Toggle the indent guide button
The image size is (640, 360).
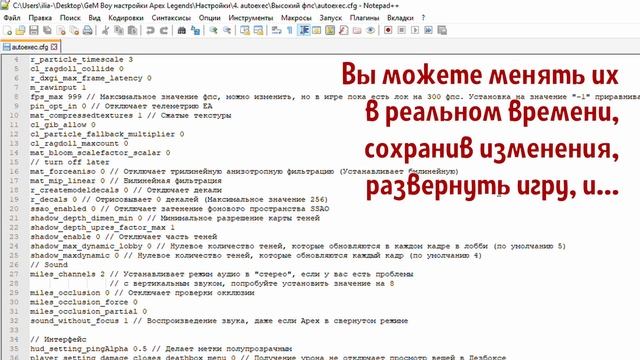click(x=304, y=30)
